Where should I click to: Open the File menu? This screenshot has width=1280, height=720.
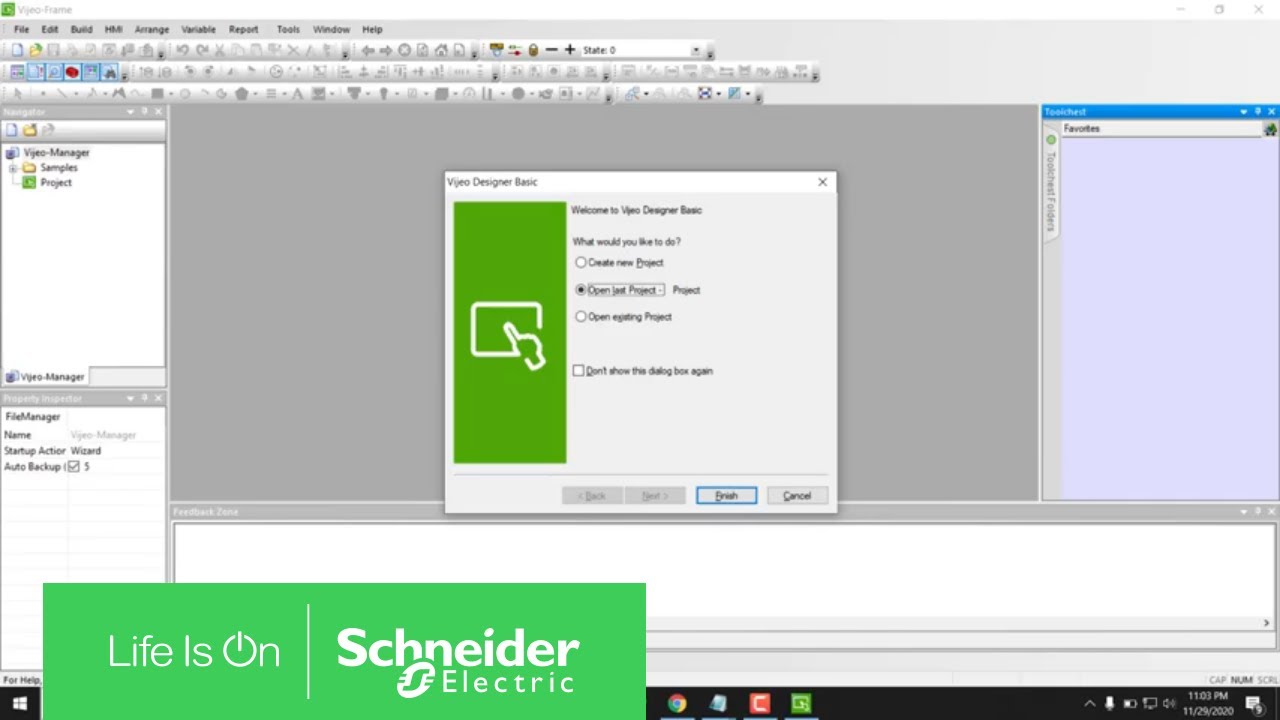coord(21,29)
